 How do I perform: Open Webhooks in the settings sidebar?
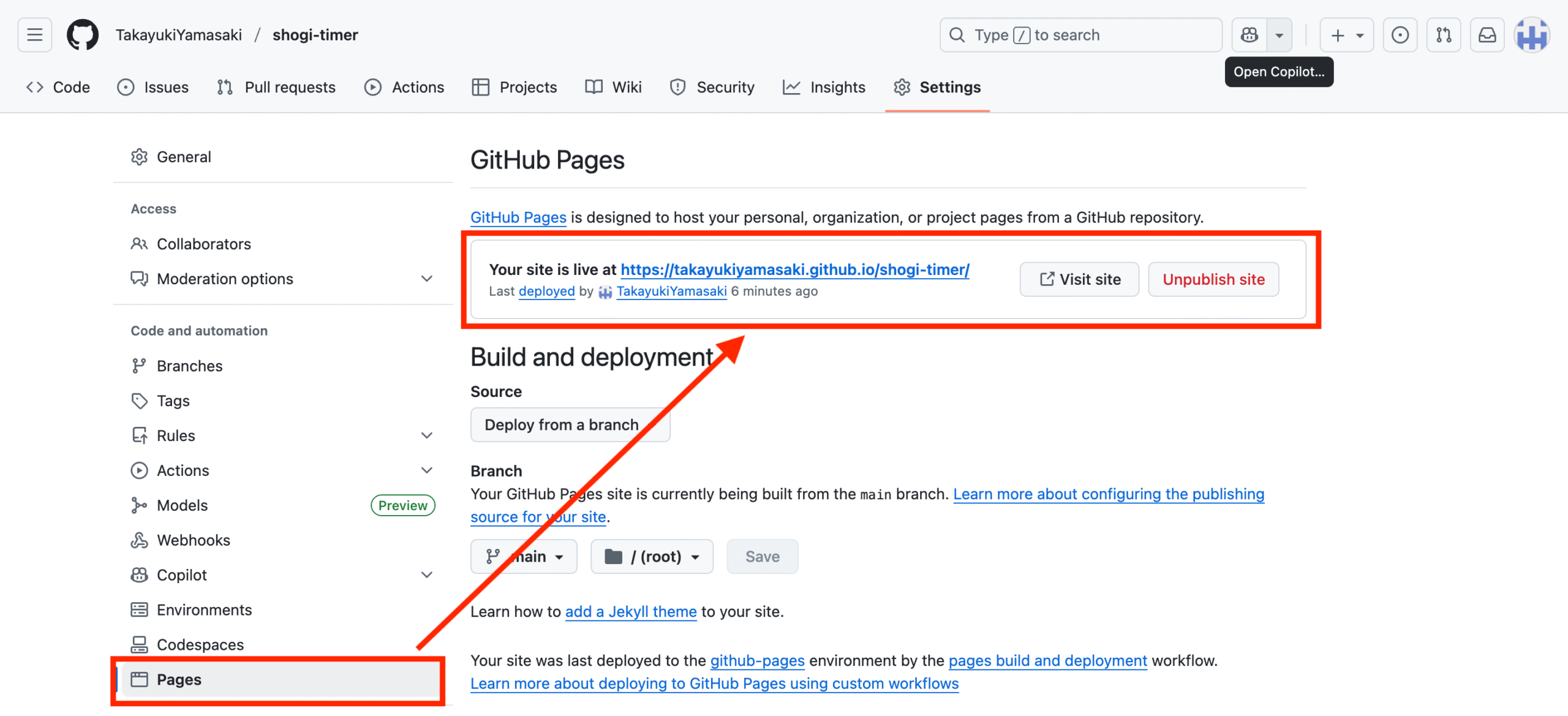point(193,540)
